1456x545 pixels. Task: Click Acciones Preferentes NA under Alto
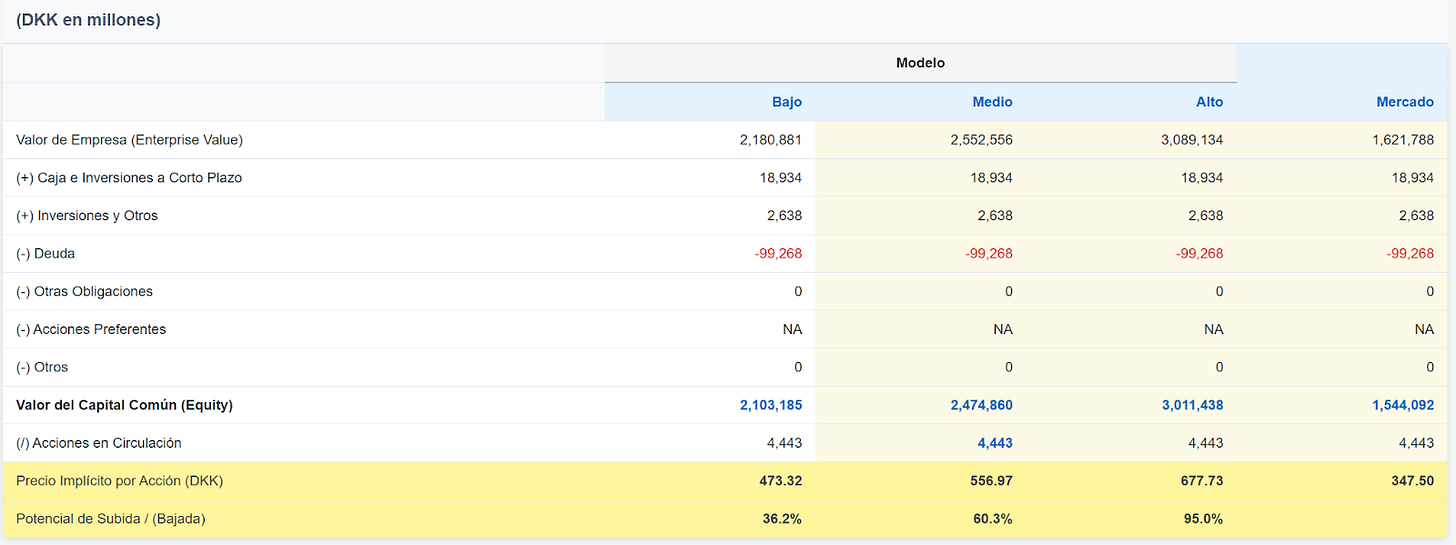(x=1214, y=329)
